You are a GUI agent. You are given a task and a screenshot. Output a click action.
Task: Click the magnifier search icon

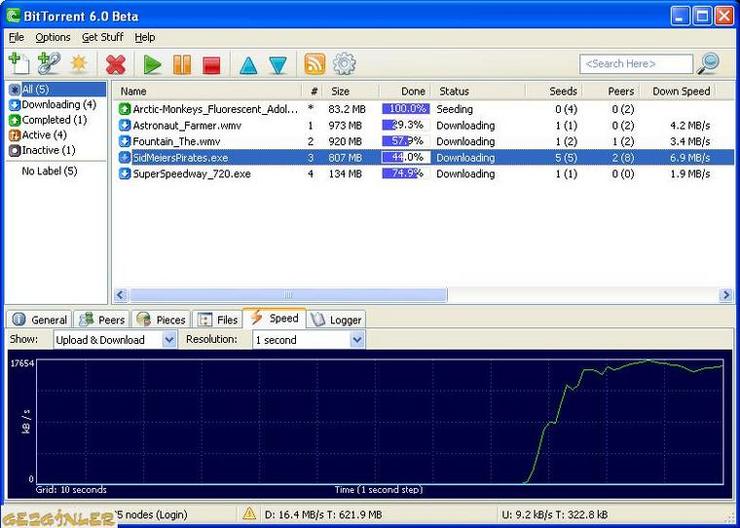pyautogui.click(x=708, y=63)
